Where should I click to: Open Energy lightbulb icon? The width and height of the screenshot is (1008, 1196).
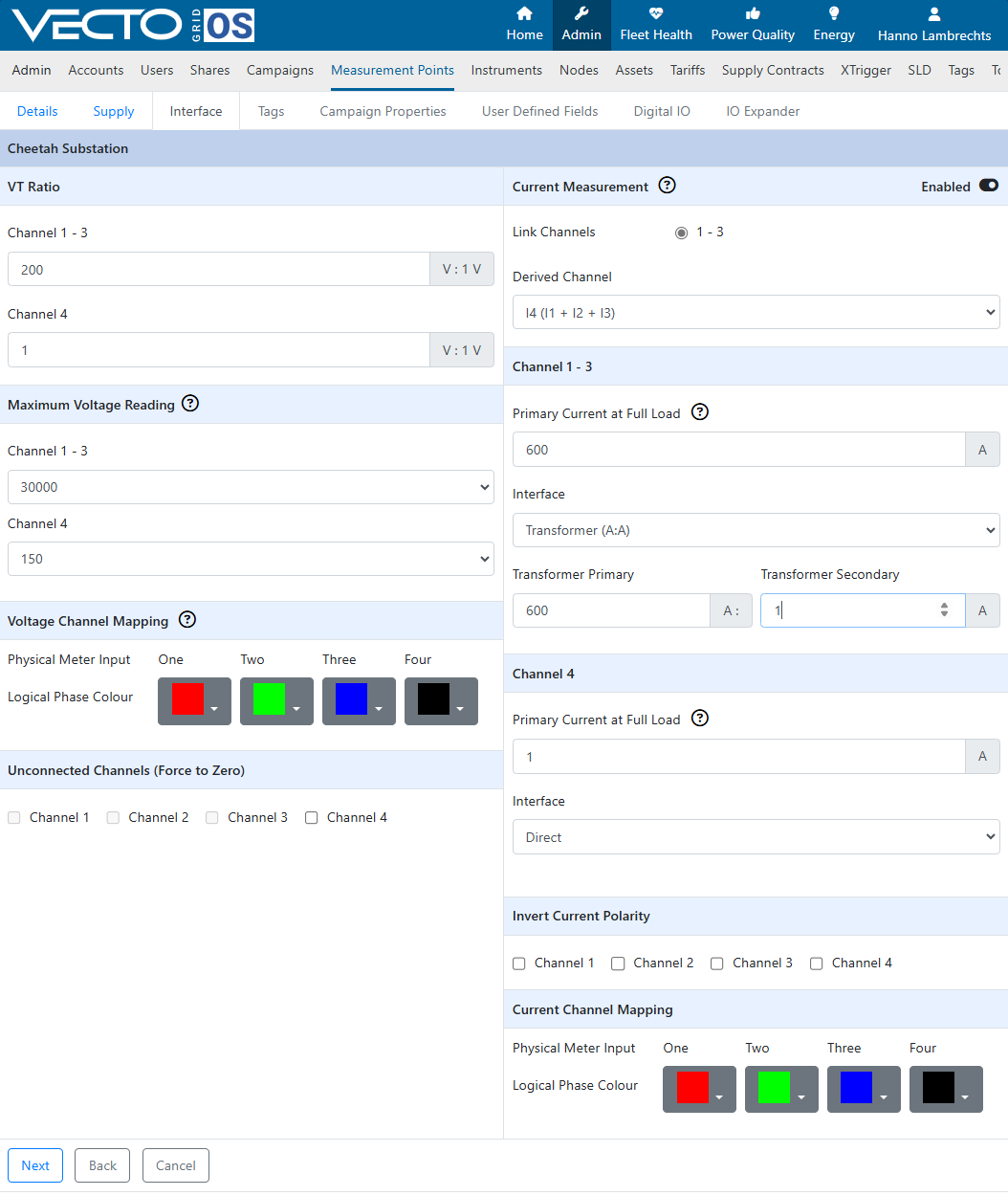click(x=834, y=13)
